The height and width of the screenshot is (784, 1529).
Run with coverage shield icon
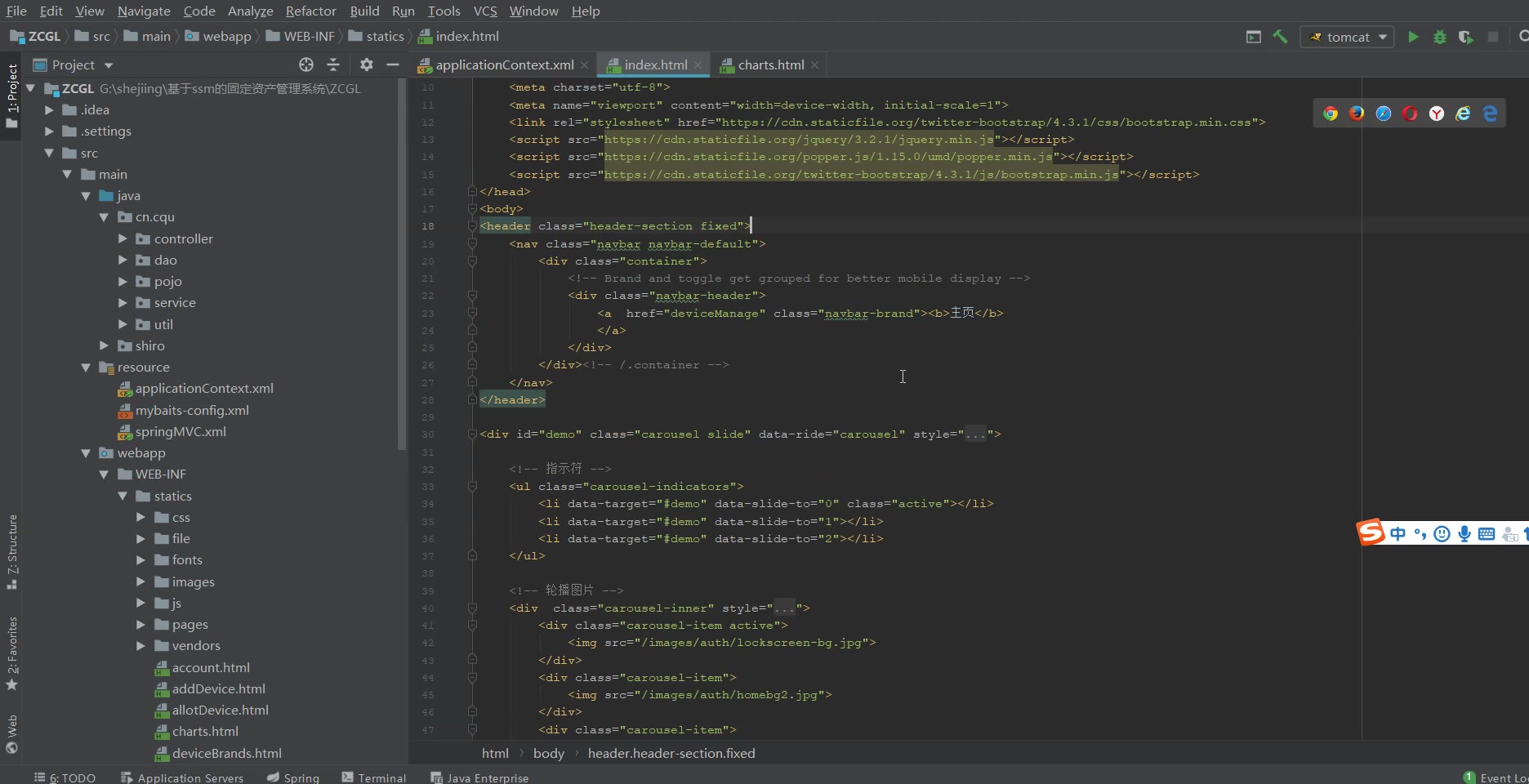pyautogui.click(x=1466, y=37)
